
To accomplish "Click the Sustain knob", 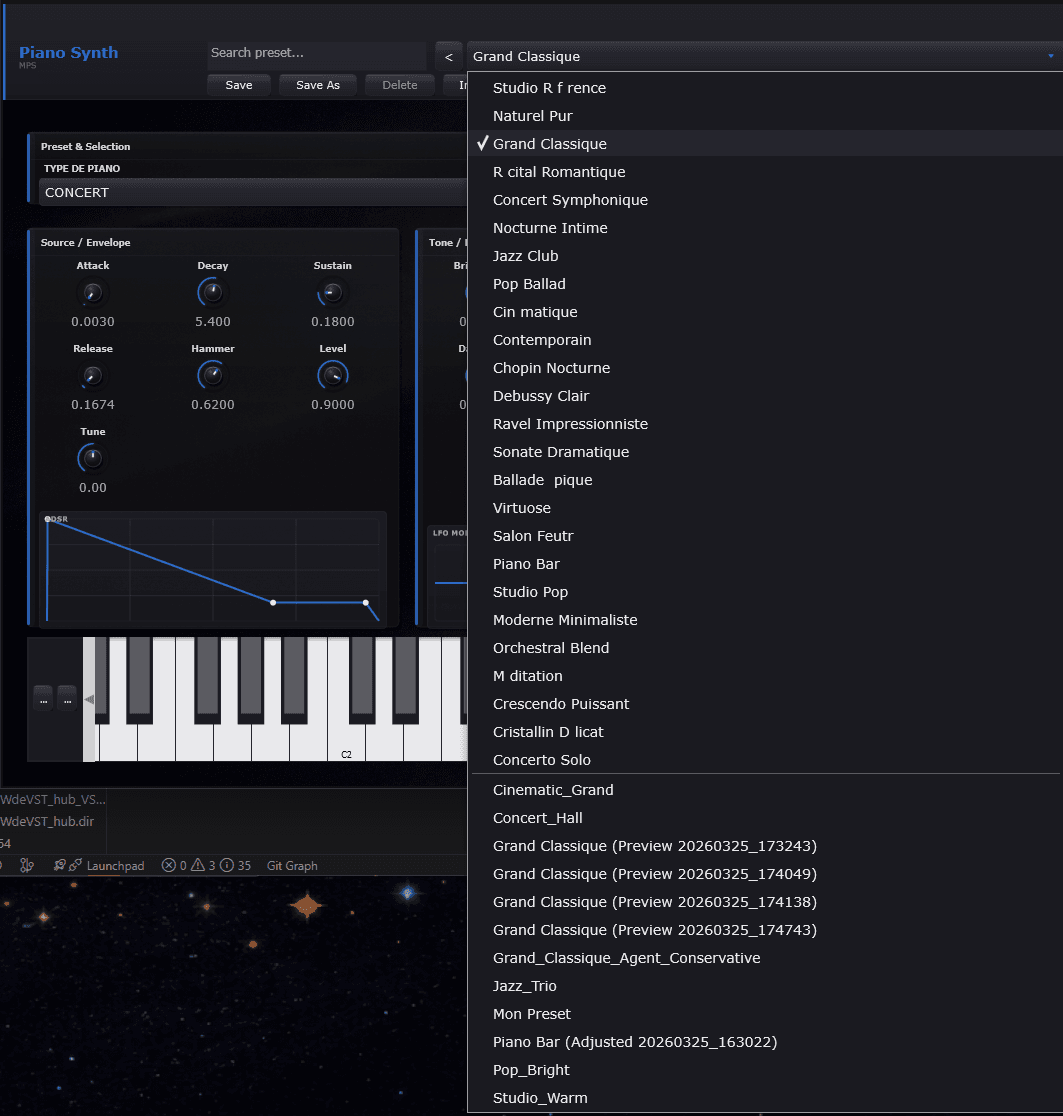I will (x=332, y=293).
